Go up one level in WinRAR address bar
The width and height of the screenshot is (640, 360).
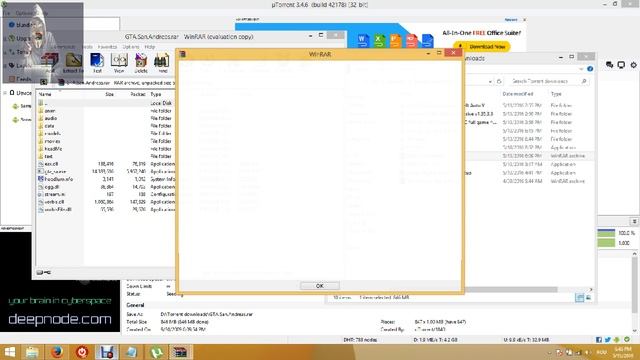click(x=44, y=82)
